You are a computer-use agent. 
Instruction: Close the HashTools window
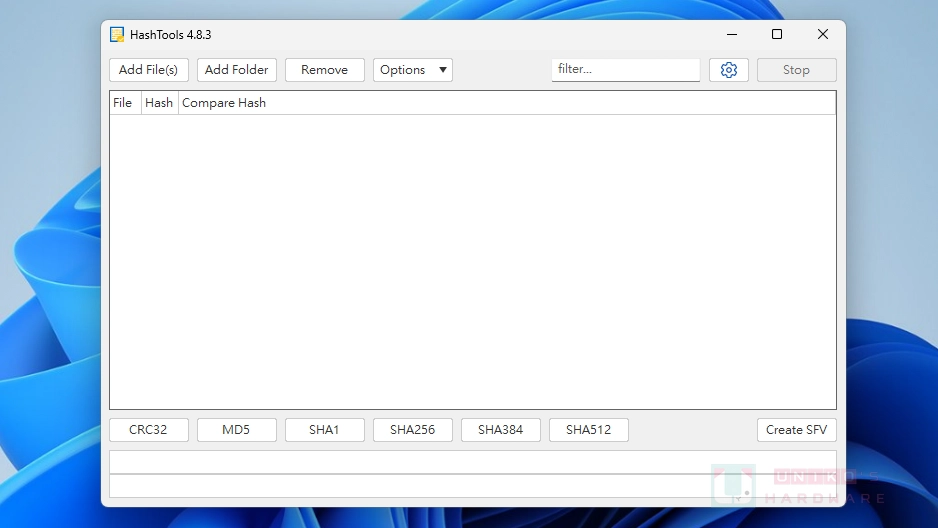(823, 35)
